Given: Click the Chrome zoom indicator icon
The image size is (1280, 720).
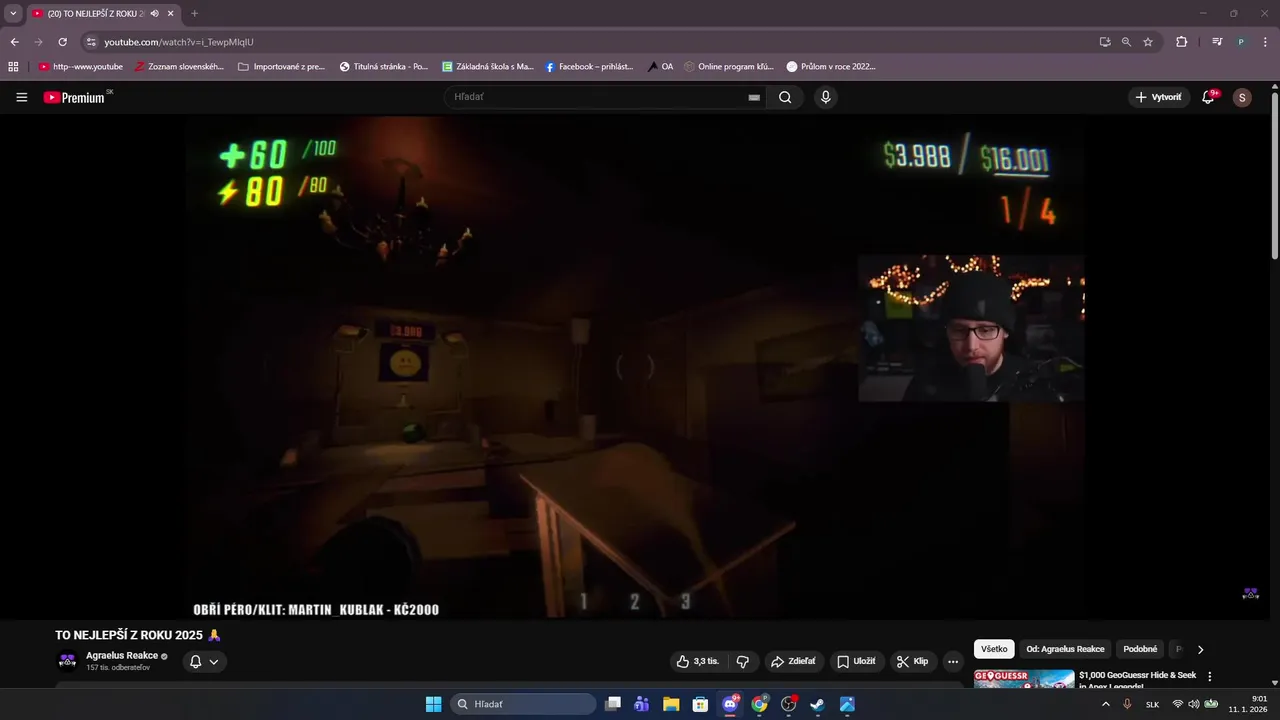Looking at the screenshot, I should coord(1126,42).
